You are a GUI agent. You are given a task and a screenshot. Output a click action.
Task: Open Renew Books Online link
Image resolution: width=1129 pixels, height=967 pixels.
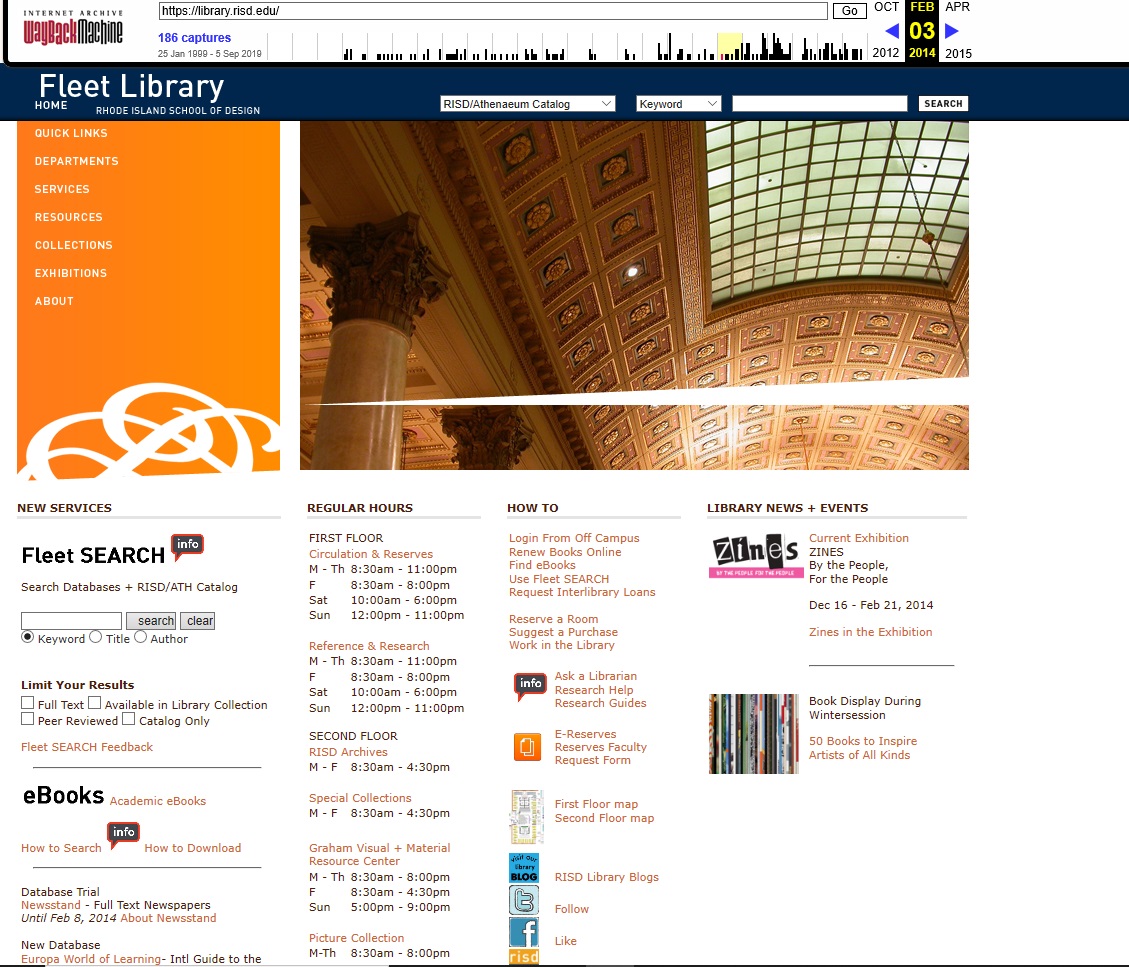(x=565, y=552)
